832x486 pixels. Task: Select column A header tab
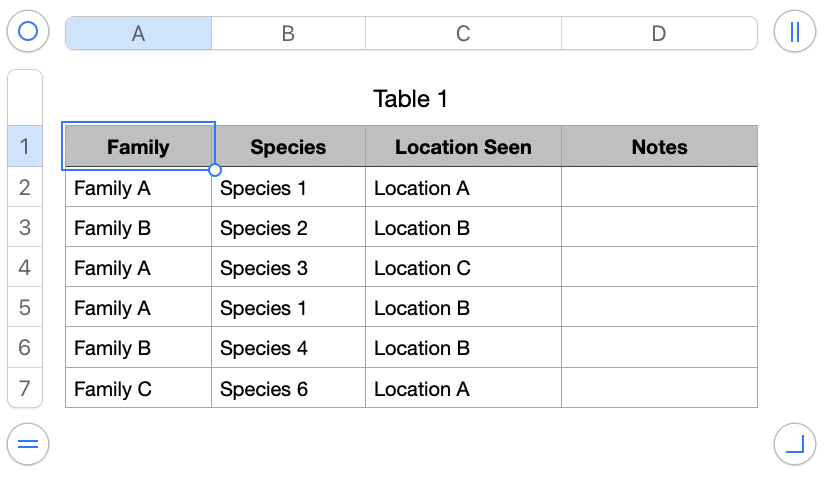(138, 33)
